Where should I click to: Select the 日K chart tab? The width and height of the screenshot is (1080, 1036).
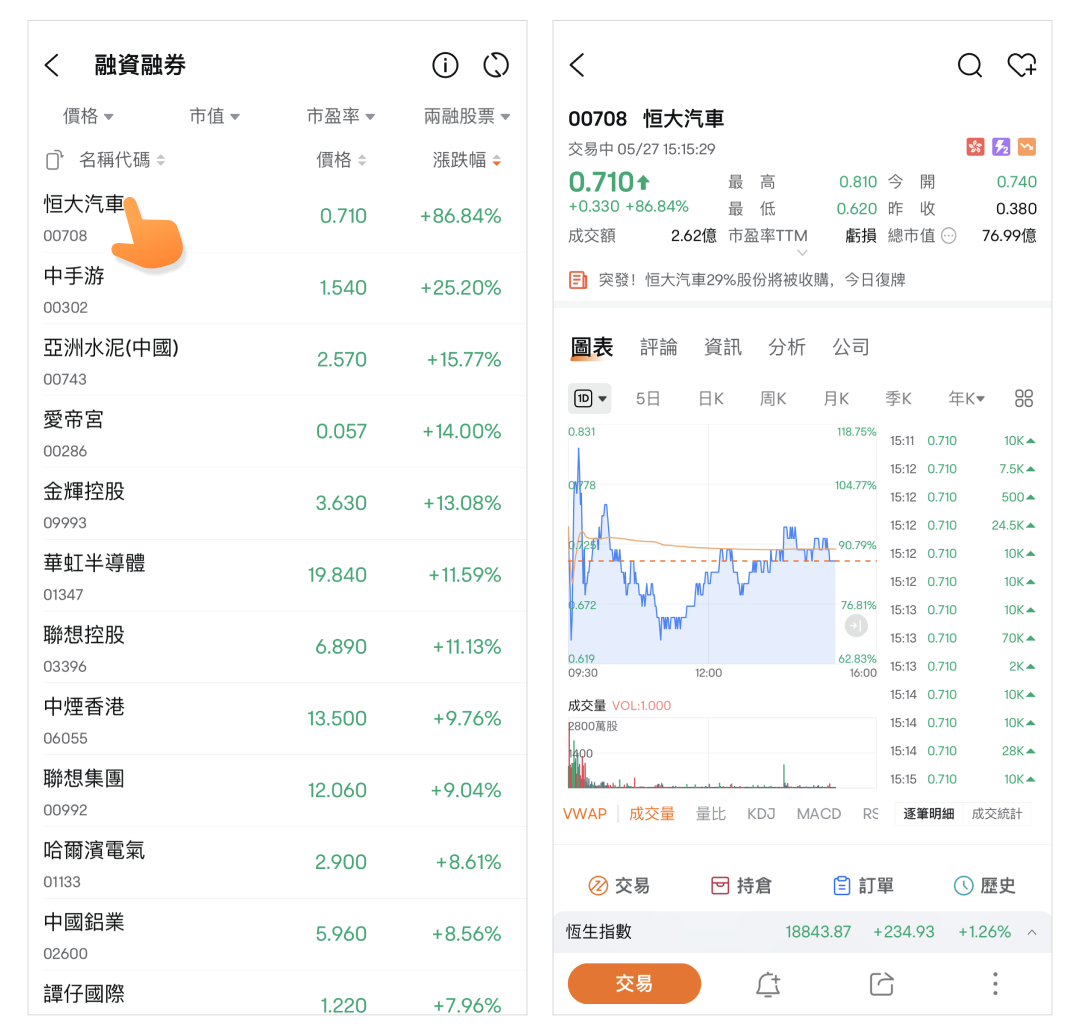pos(711,399)
